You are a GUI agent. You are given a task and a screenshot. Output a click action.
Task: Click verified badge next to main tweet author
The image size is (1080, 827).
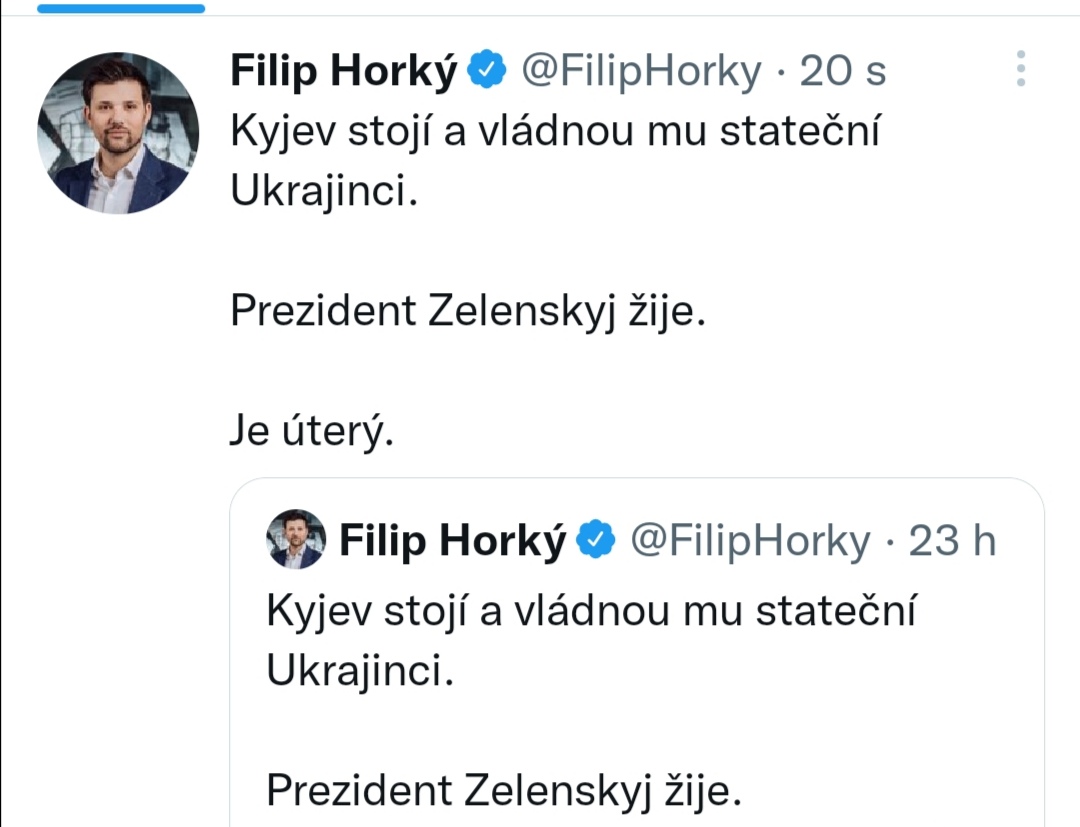click(488, 70)
